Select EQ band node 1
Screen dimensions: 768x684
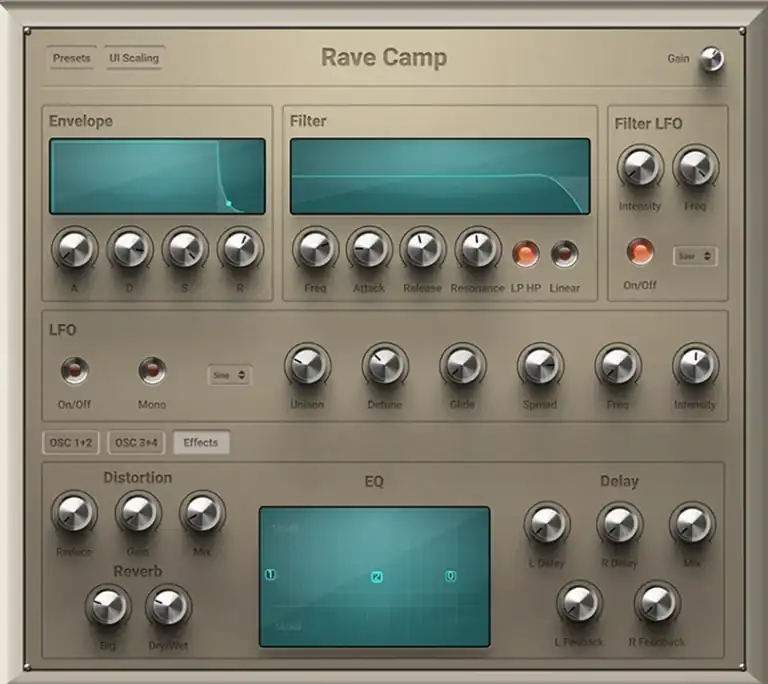point(270,574)
